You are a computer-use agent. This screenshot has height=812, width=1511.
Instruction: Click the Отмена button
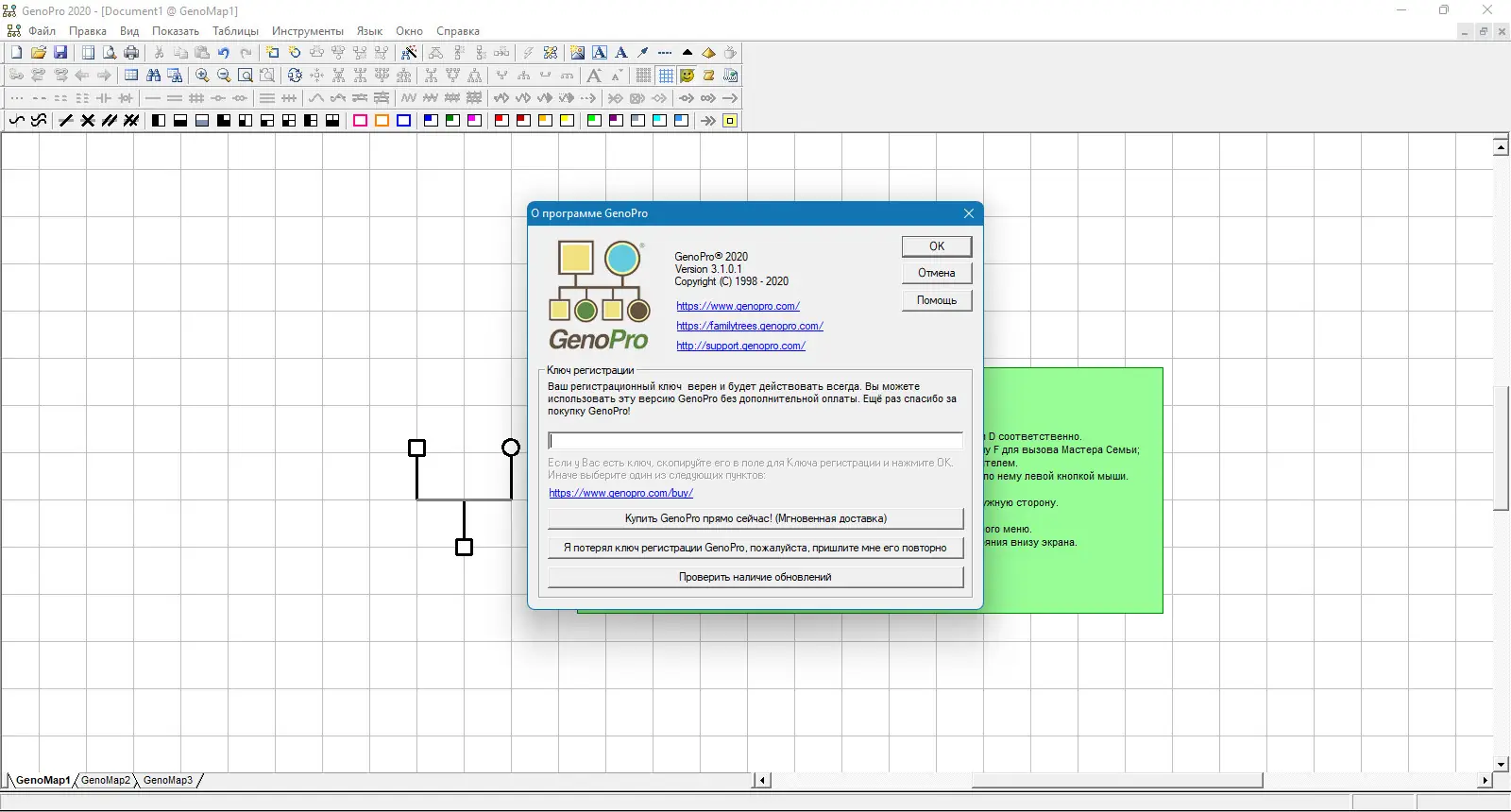click(937, 273)
